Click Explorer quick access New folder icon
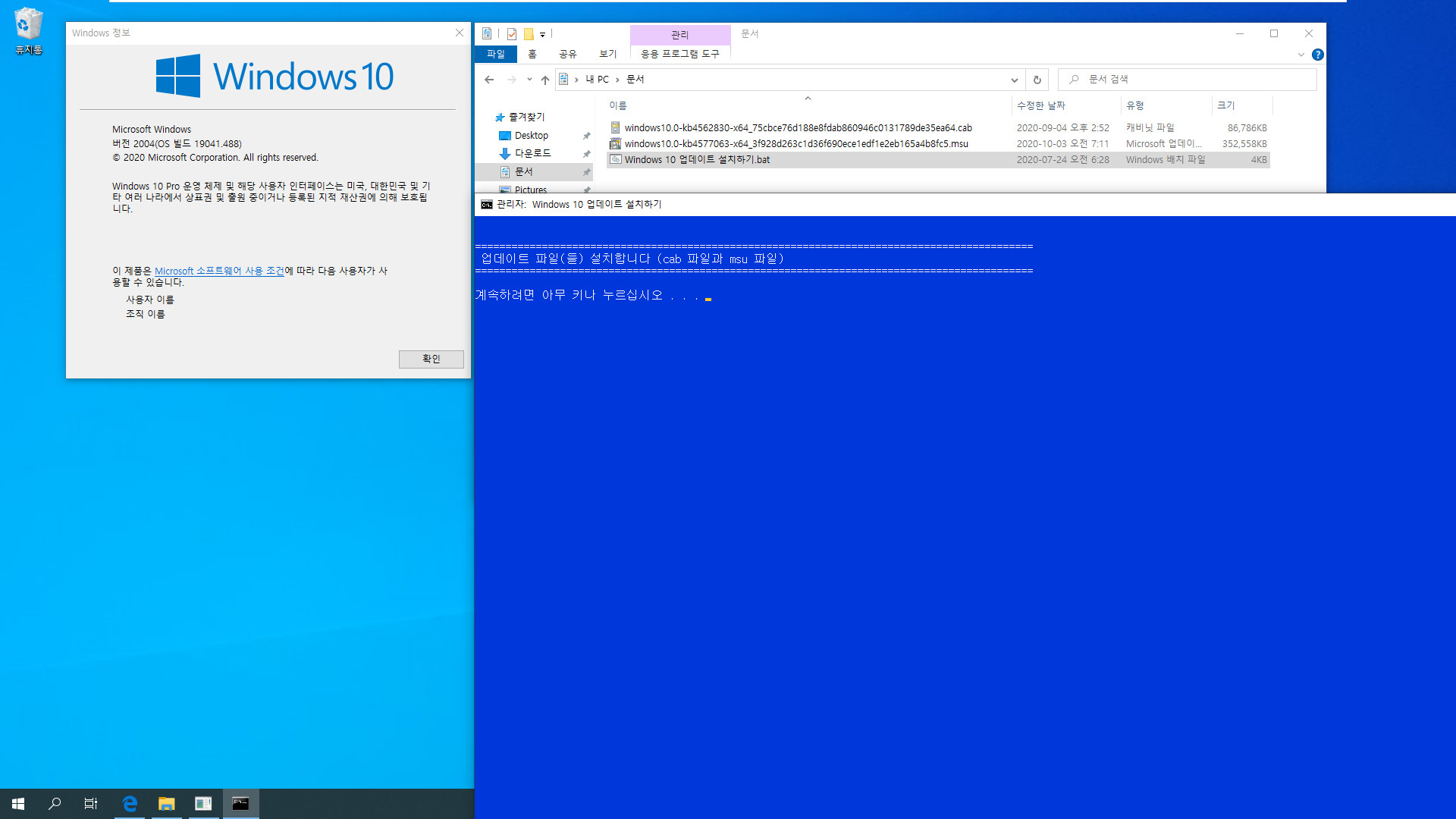Viewport: 1456px width, 819px height. coord(529,34)
